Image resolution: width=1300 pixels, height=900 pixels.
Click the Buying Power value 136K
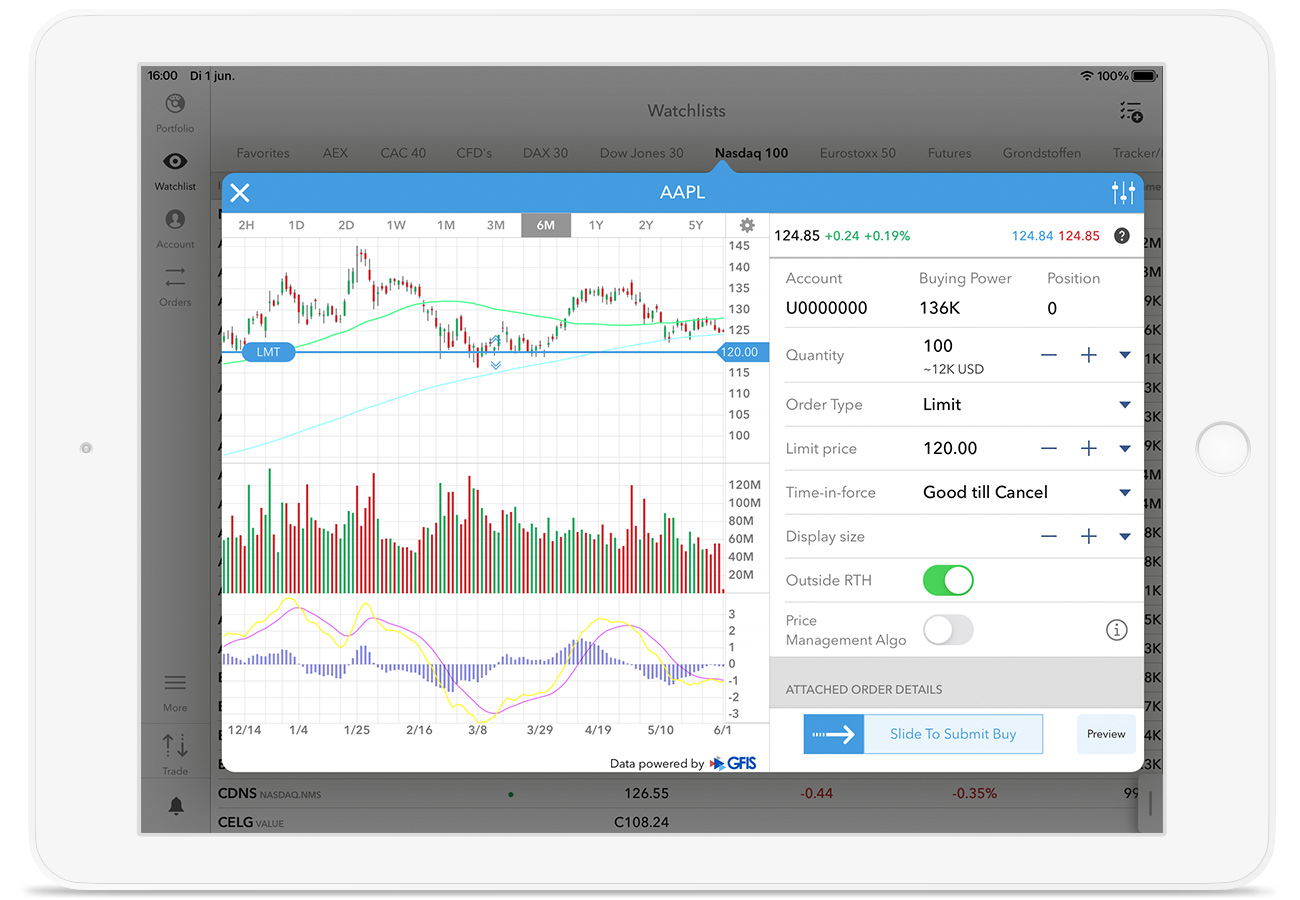939,308
